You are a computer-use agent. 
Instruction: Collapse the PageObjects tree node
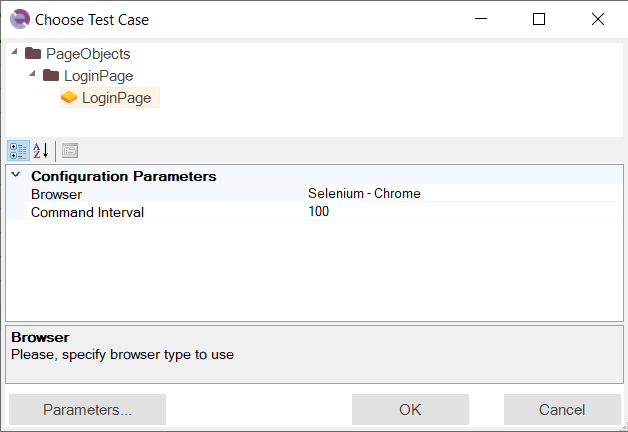coord(14,51)
